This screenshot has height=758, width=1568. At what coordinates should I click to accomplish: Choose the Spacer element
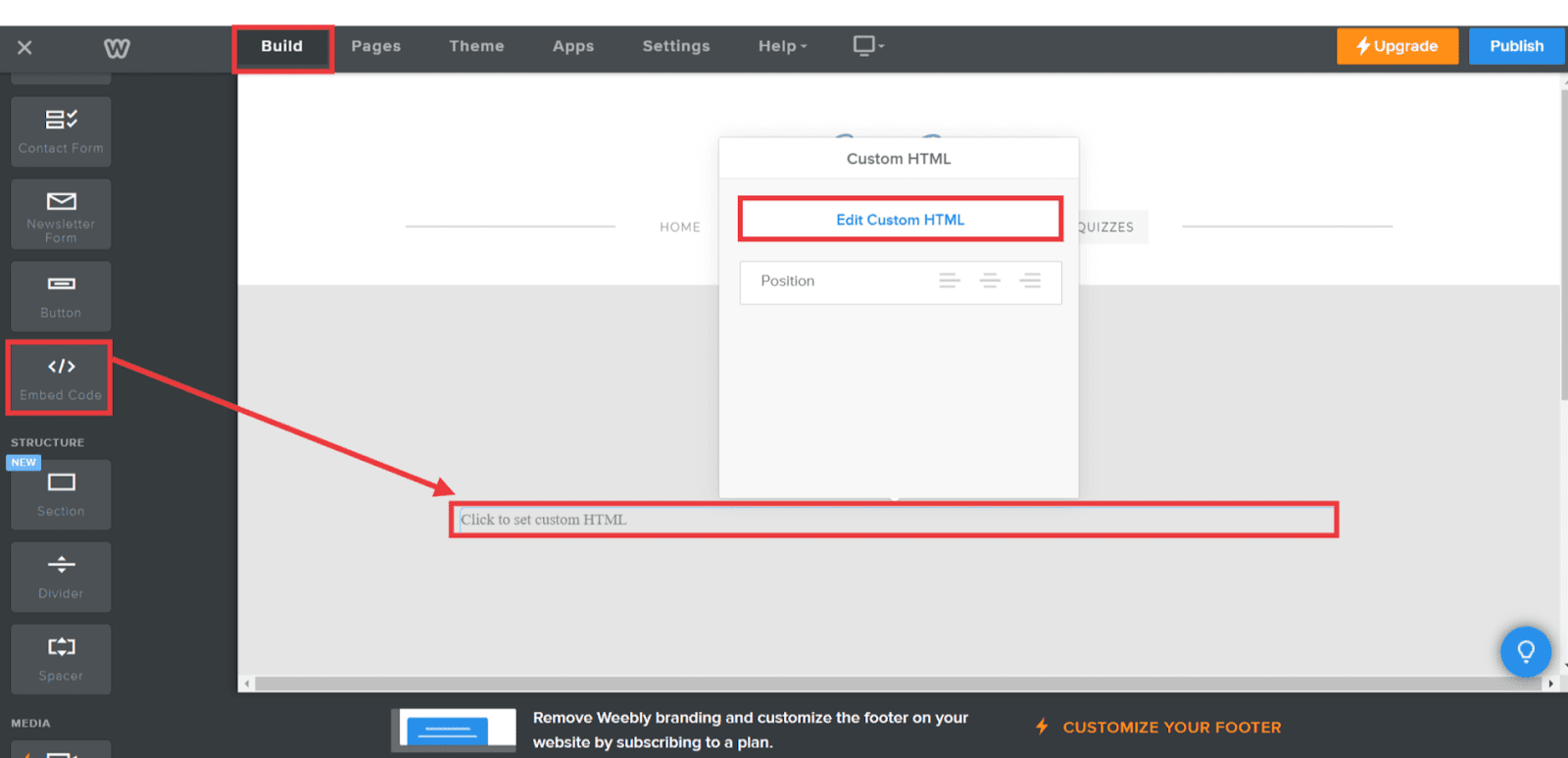point(61,660)
